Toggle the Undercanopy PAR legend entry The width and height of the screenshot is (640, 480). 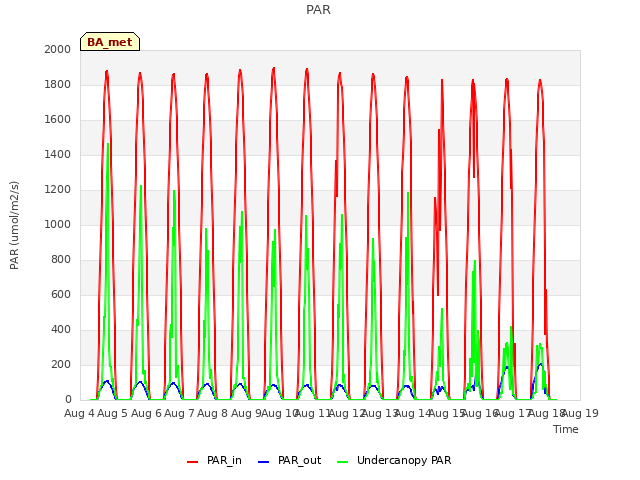point(394,460)
